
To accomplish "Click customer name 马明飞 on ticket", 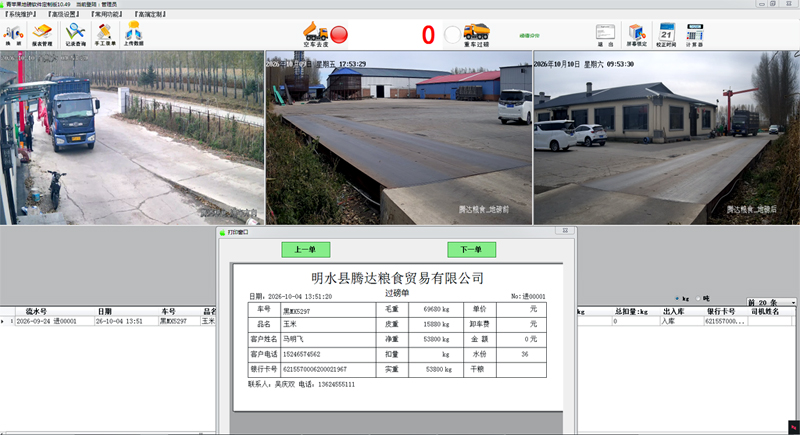I will click(x=293, y=339).
